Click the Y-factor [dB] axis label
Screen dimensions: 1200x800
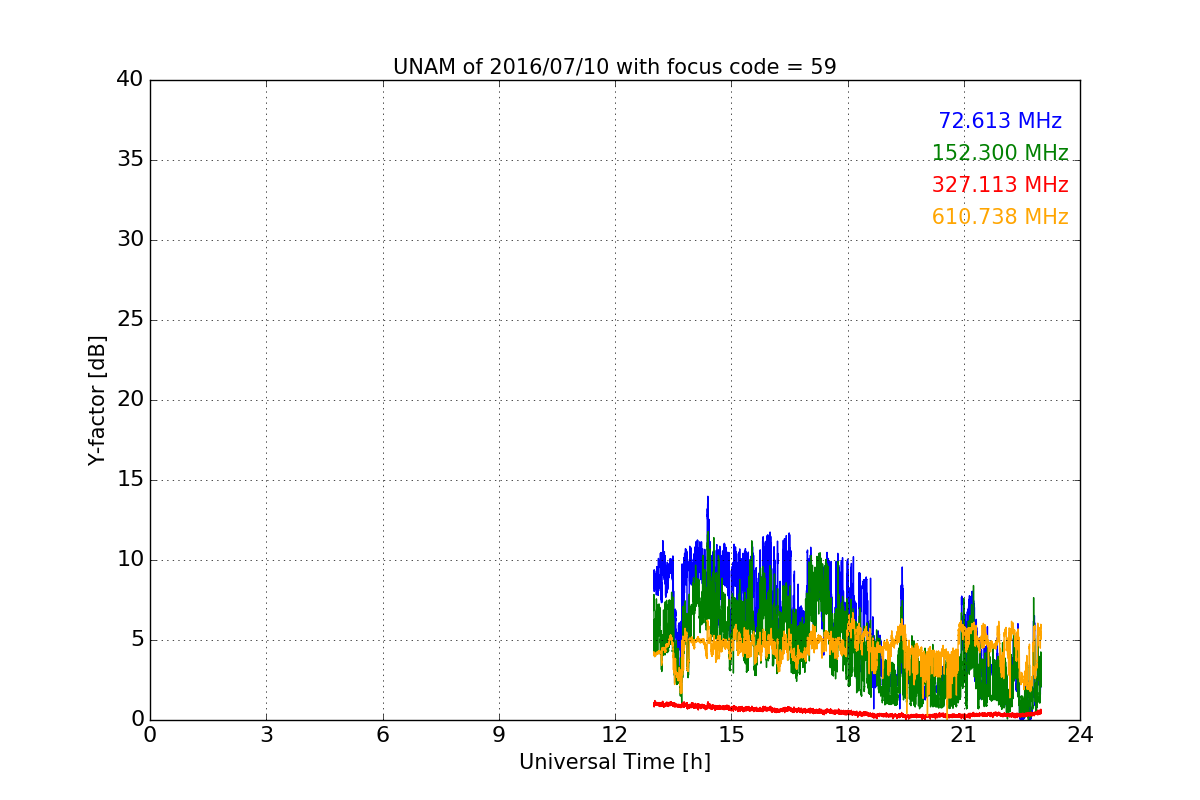point(97,400)
